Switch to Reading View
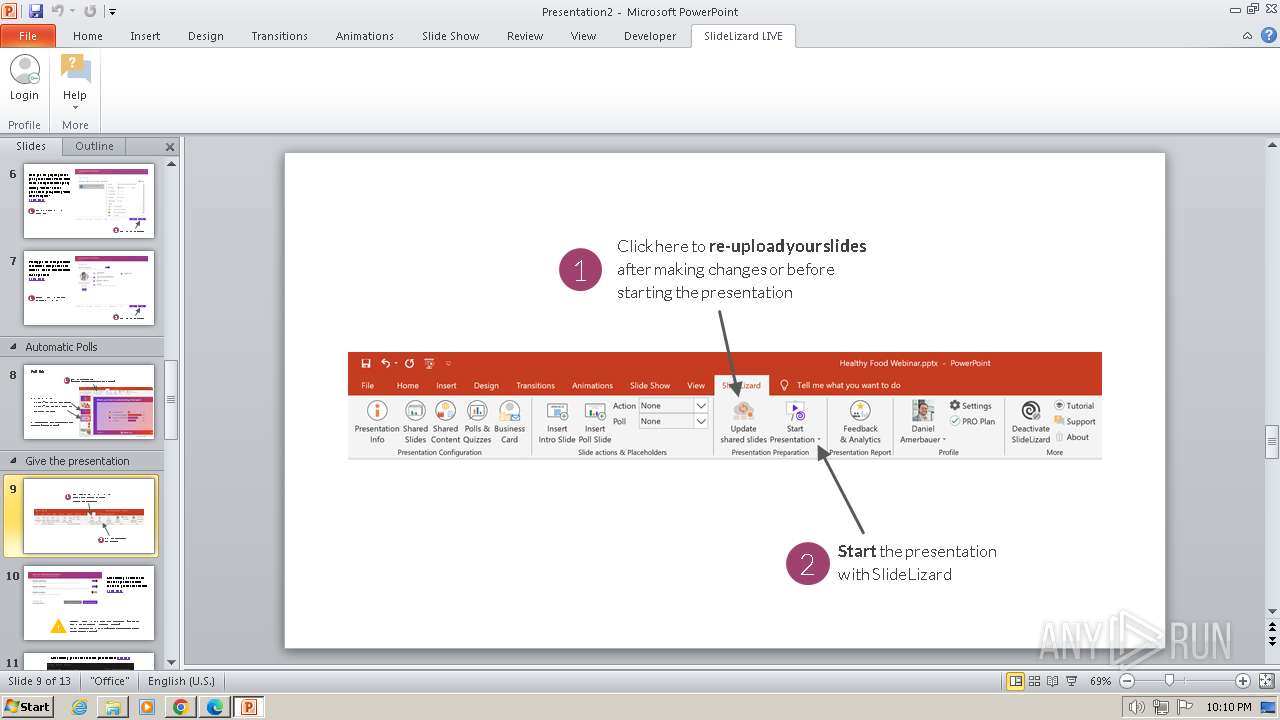This screenshot has width=1280, height=720. 1053,681
